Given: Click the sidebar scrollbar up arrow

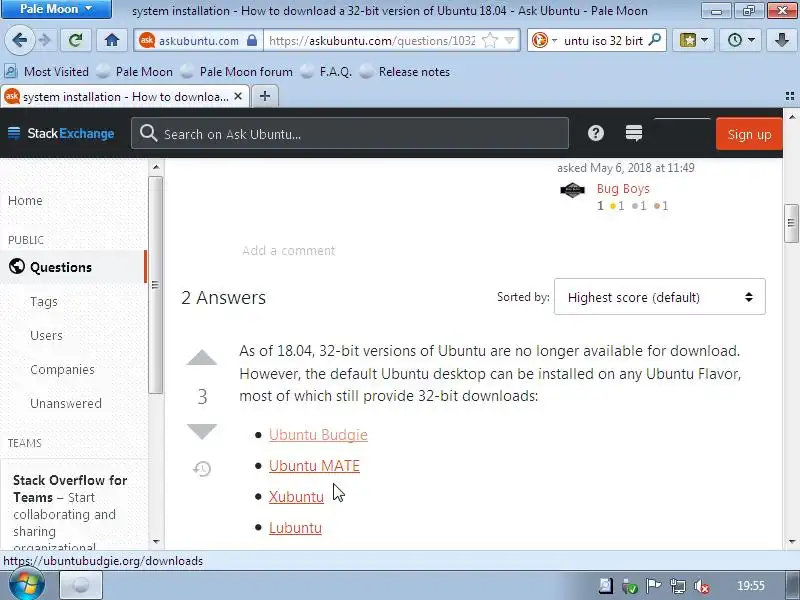Looking at the screenshot, I should (156, 167).
